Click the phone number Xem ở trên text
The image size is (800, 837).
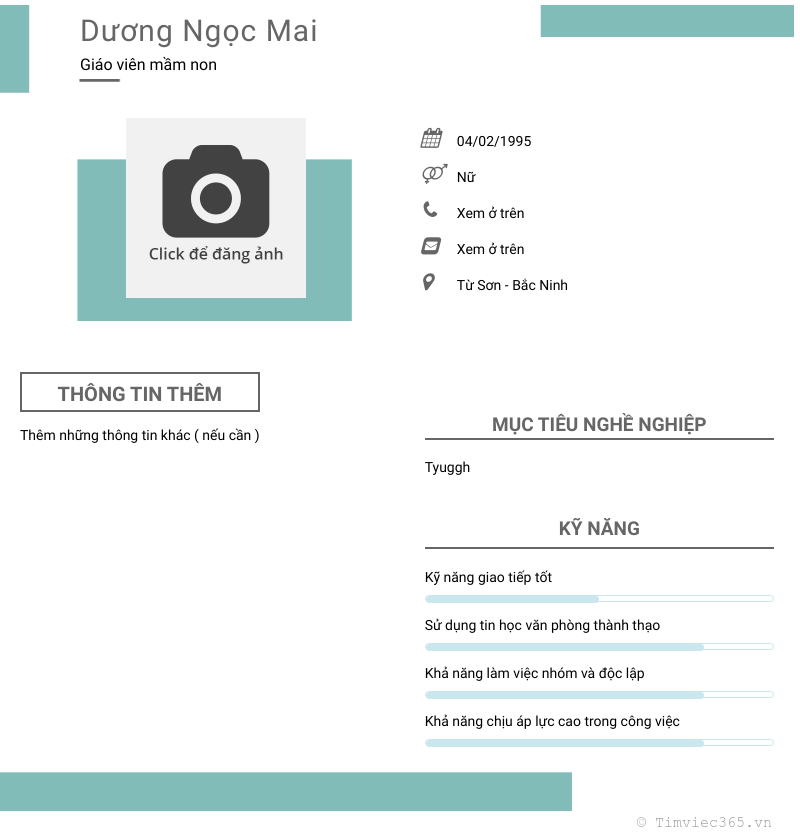coord(490,213)
